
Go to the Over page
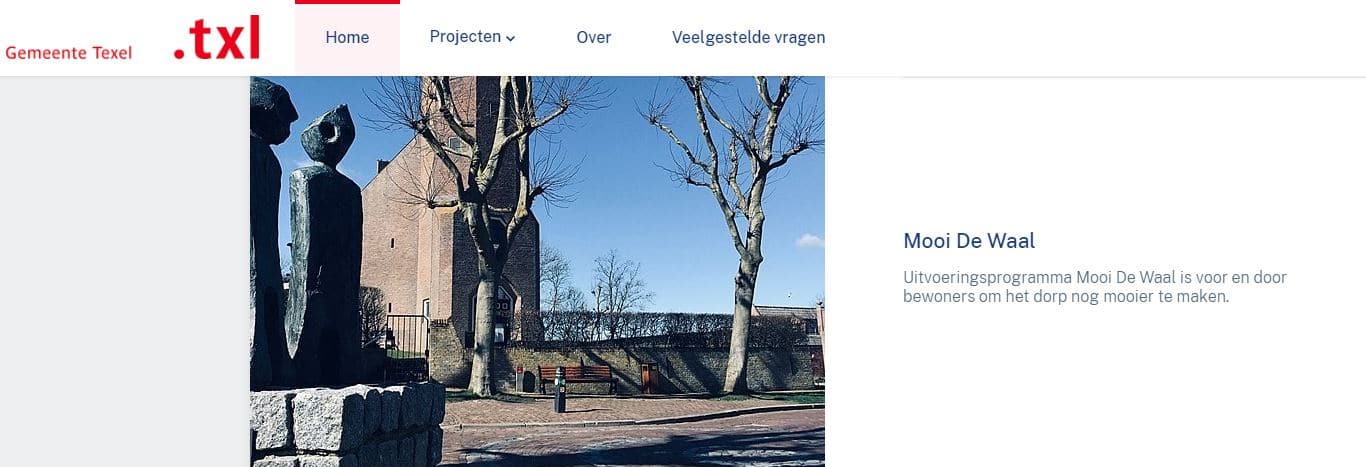pyautogui.click(x=594, y=38)
